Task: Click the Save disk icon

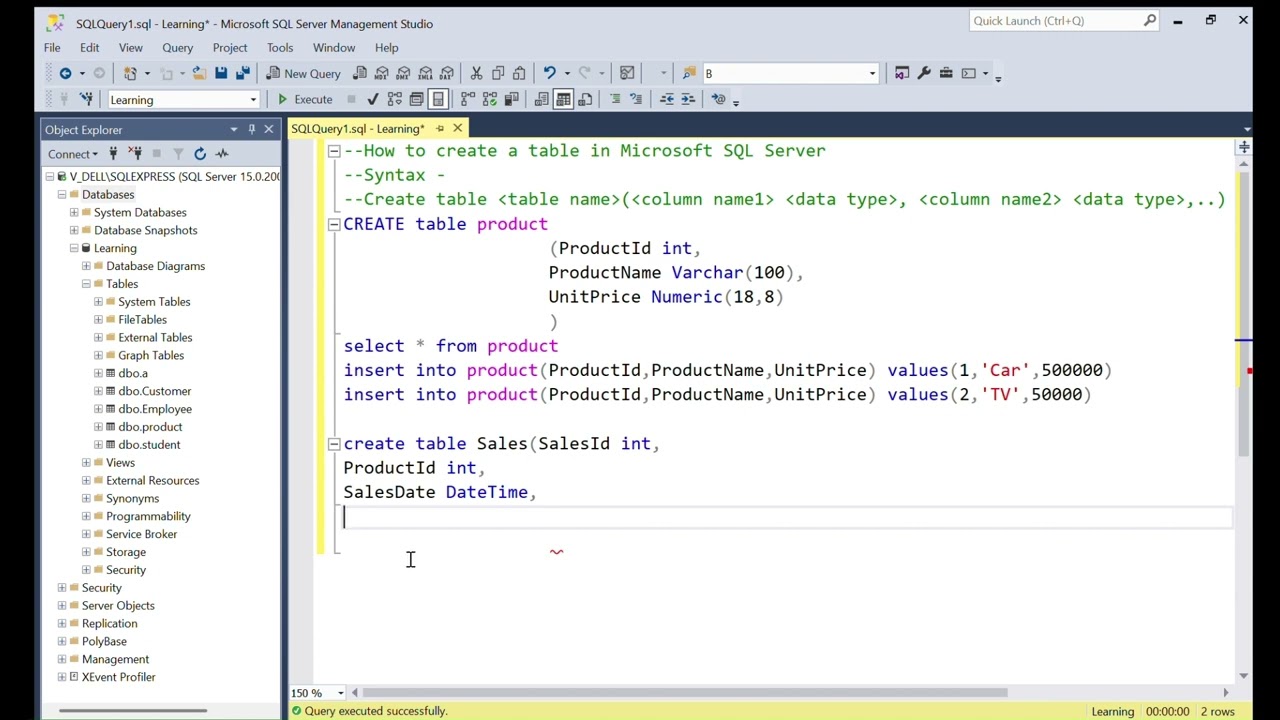Action: click(x=221, y=73)
